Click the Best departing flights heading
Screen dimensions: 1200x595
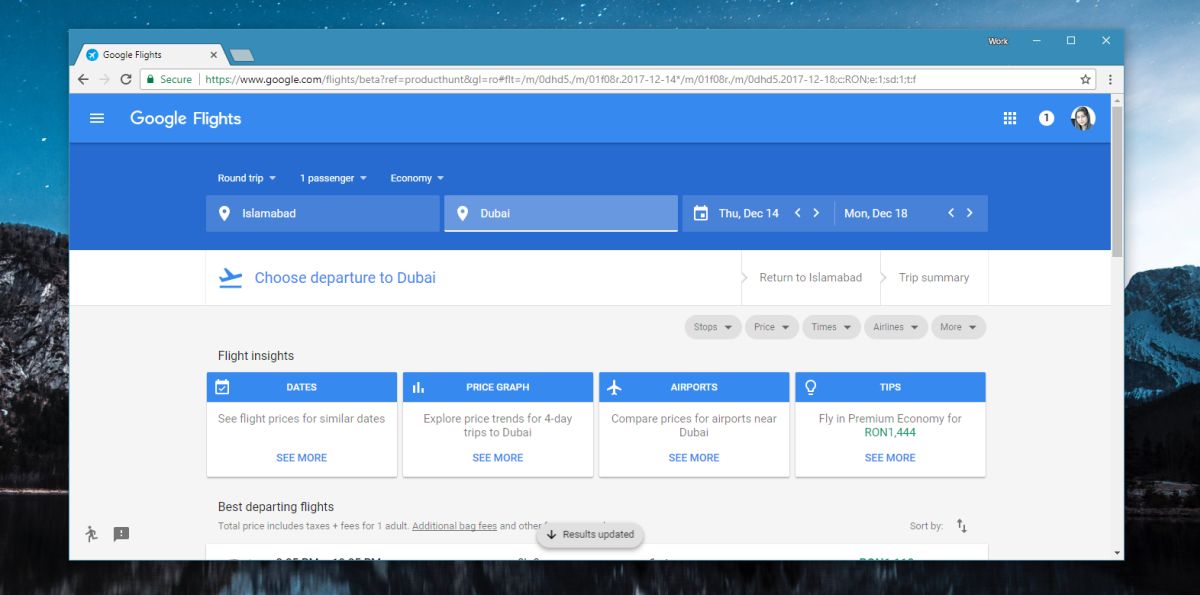(276, 507)
